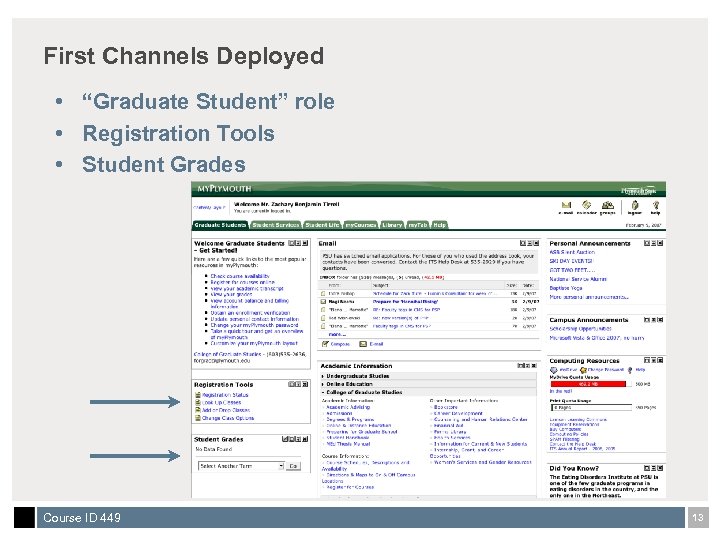Click the red myDrive quota usage bar
This screenshot has height=540, width=720.
tap(588, 384)
